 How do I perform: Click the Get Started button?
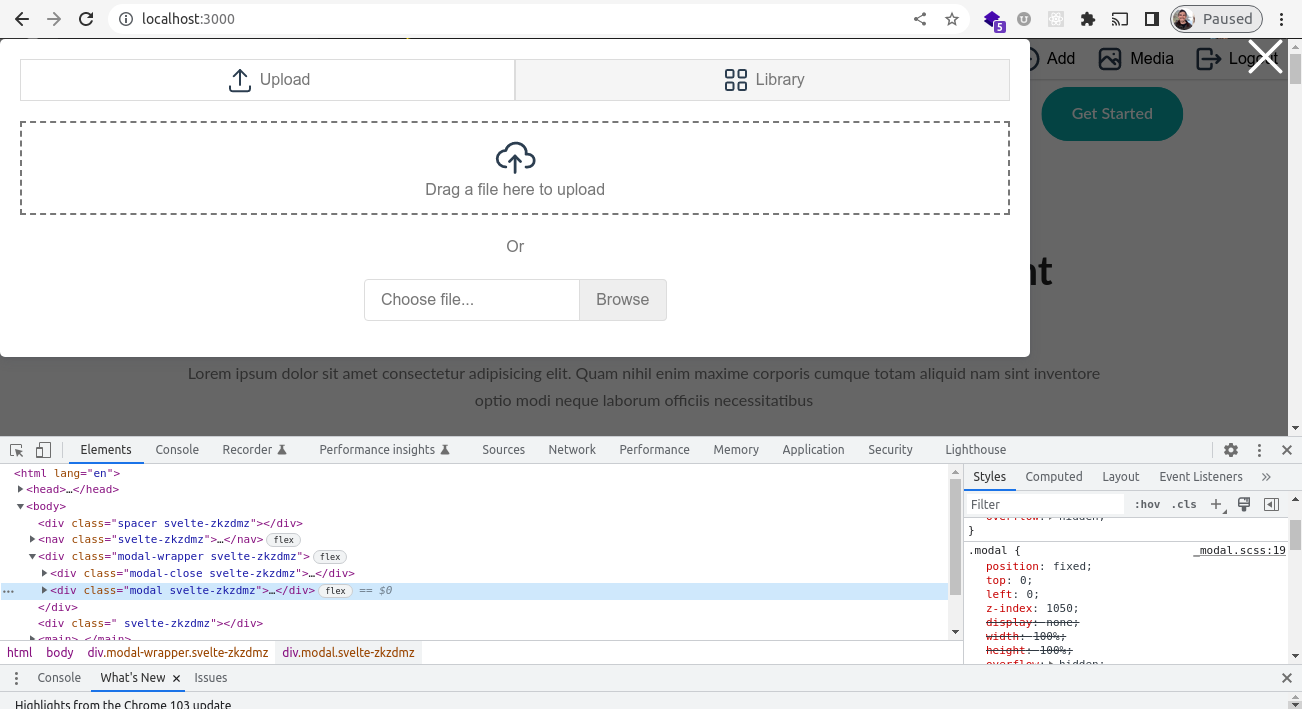1112,114
